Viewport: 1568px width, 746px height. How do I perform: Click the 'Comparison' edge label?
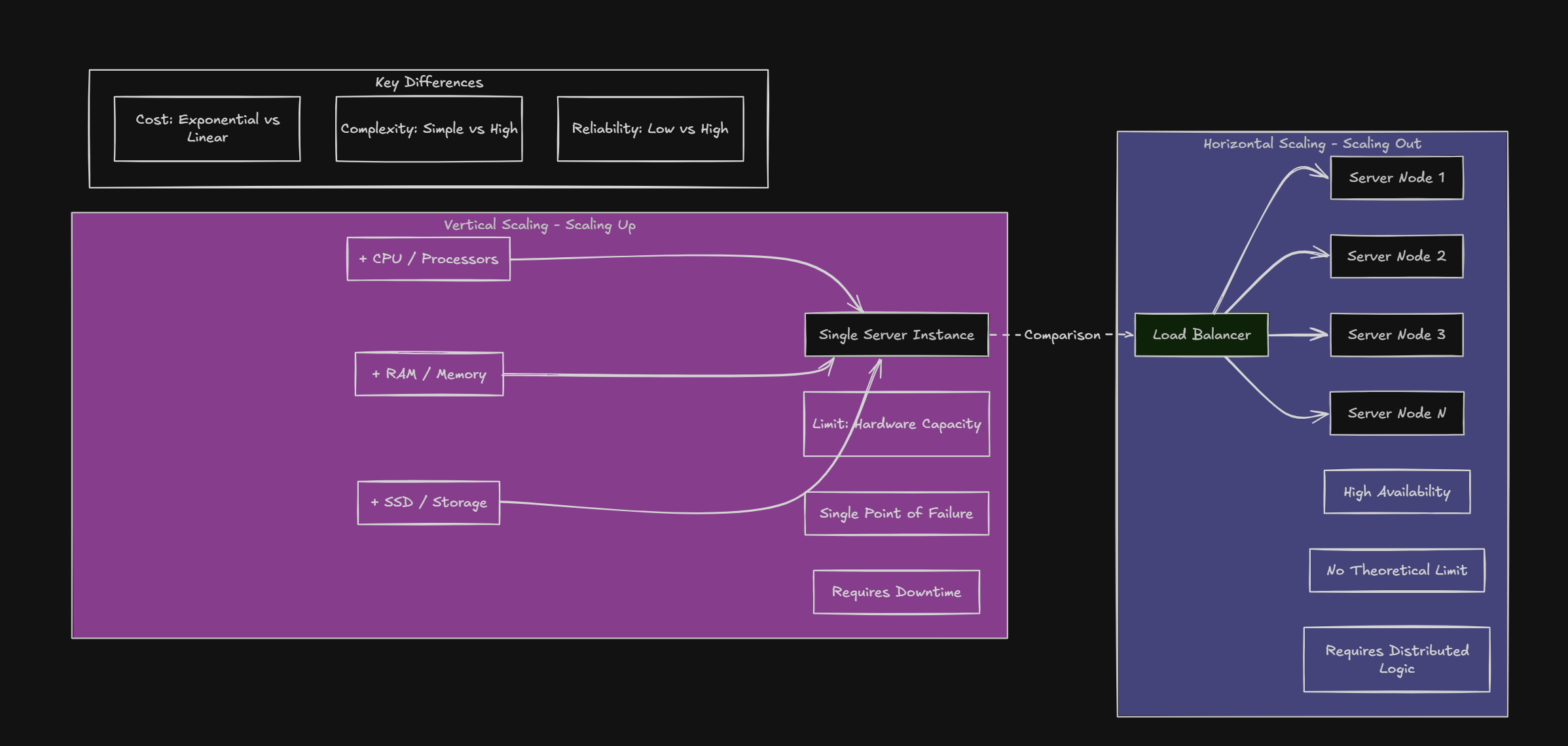[1062, 335]
